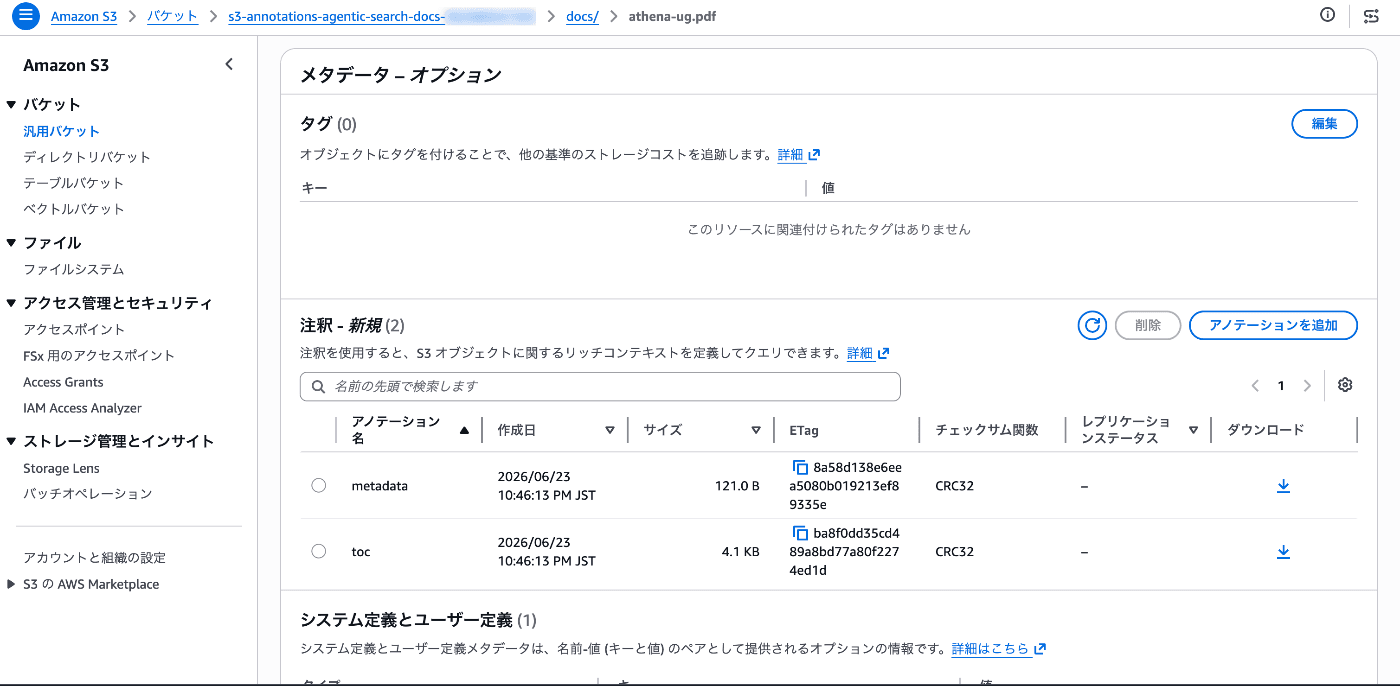The width and height of the screenshot is (1400, 686).
Task: Open バッチオペレーション in the sidebar
Action: (88, 494)
